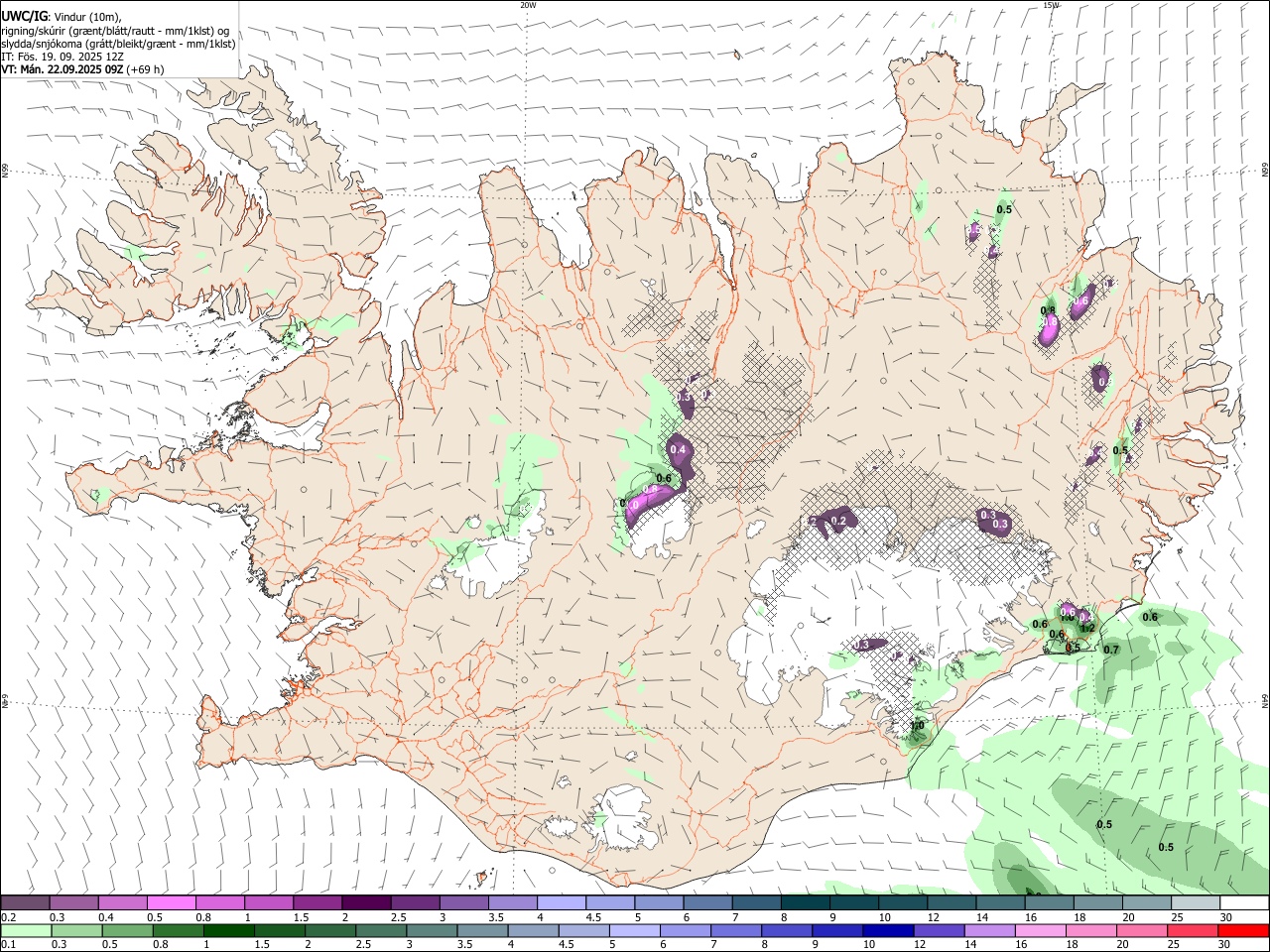
Task: Click the light pink rain swatch at 16
Action: (1040, 930)
